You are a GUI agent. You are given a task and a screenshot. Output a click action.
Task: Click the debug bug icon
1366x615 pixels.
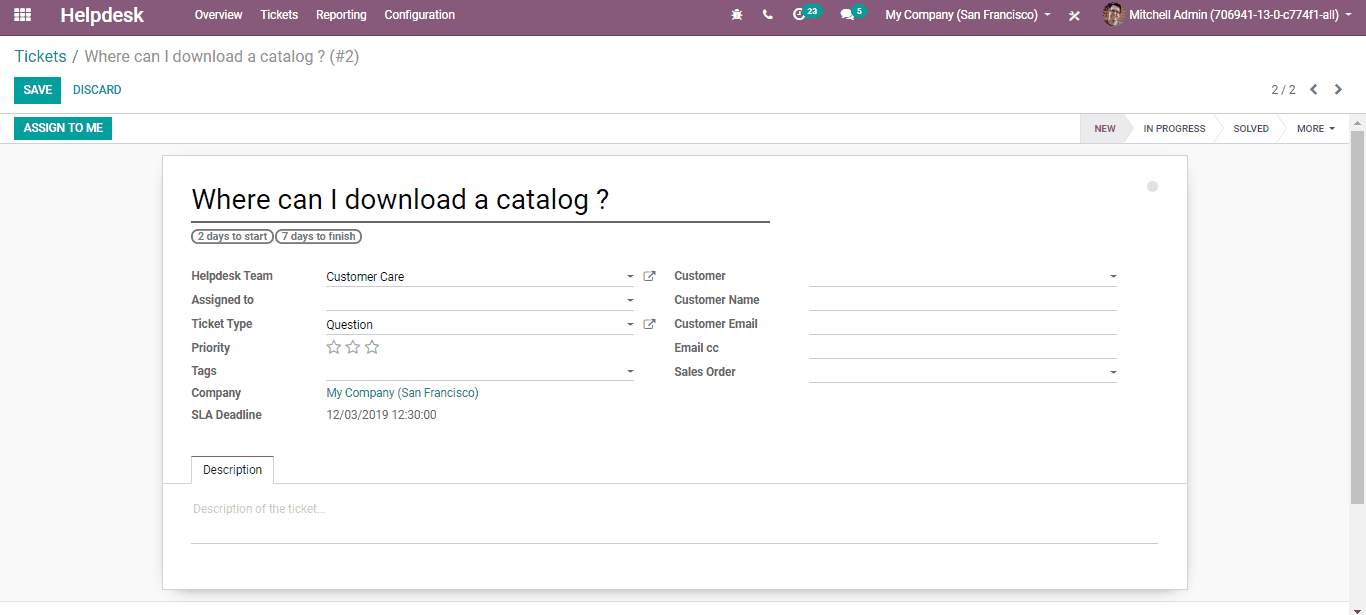737,15
